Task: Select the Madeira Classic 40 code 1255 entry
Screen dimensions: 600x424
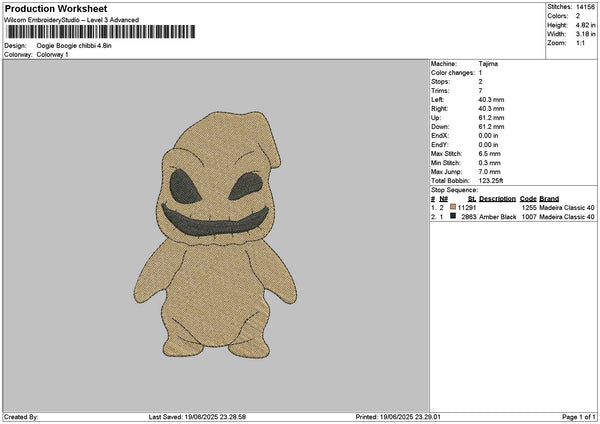Action: click(560, 207)
